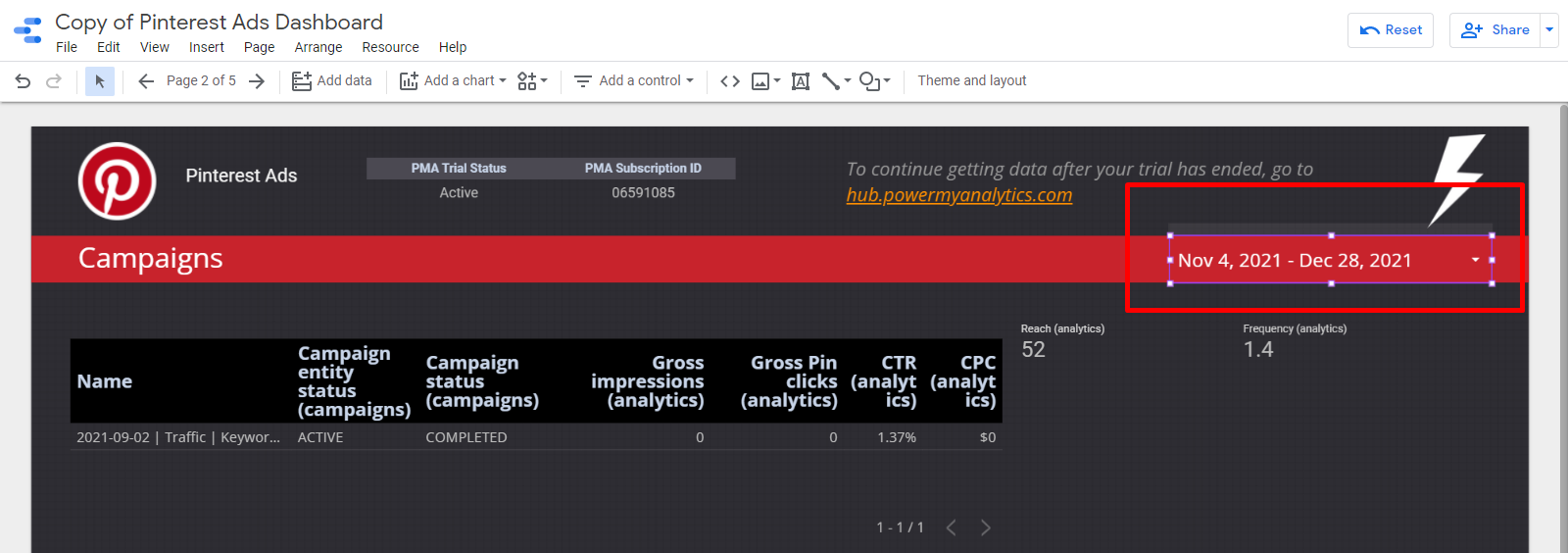Go to the previous page arrow

(146, 81)
